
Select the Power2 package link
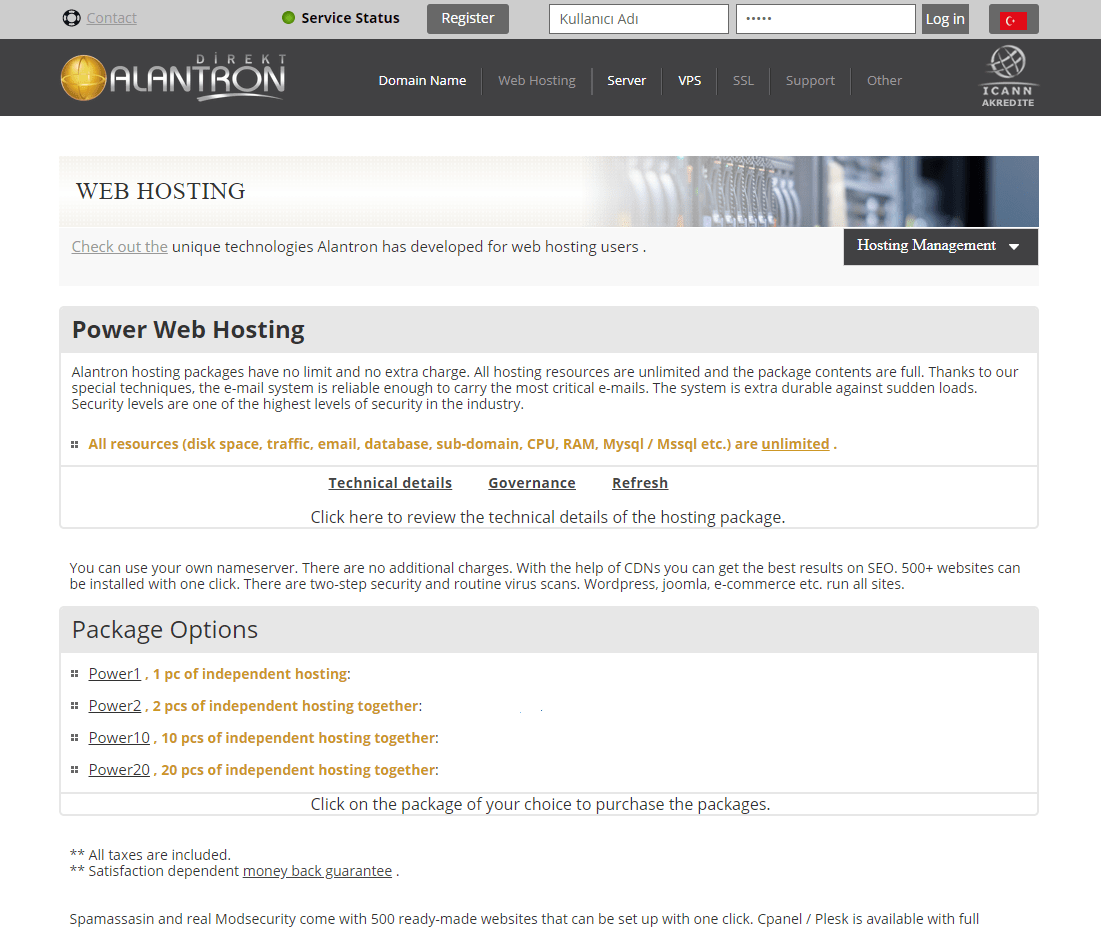pyautogui.click(x=114, y=706)
